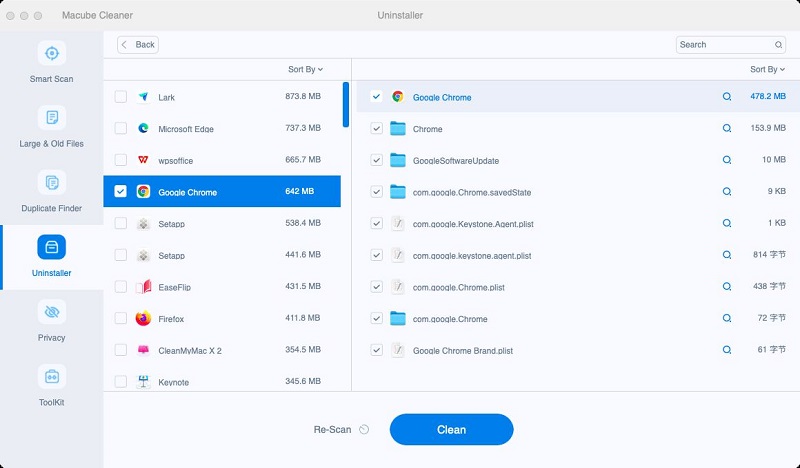Image resolution: width=800 pixels, height=468 pixels.
Task: Uncheck the Google Chrome app list checkbox
Action: pyautogui.click(x=120, y=191)
